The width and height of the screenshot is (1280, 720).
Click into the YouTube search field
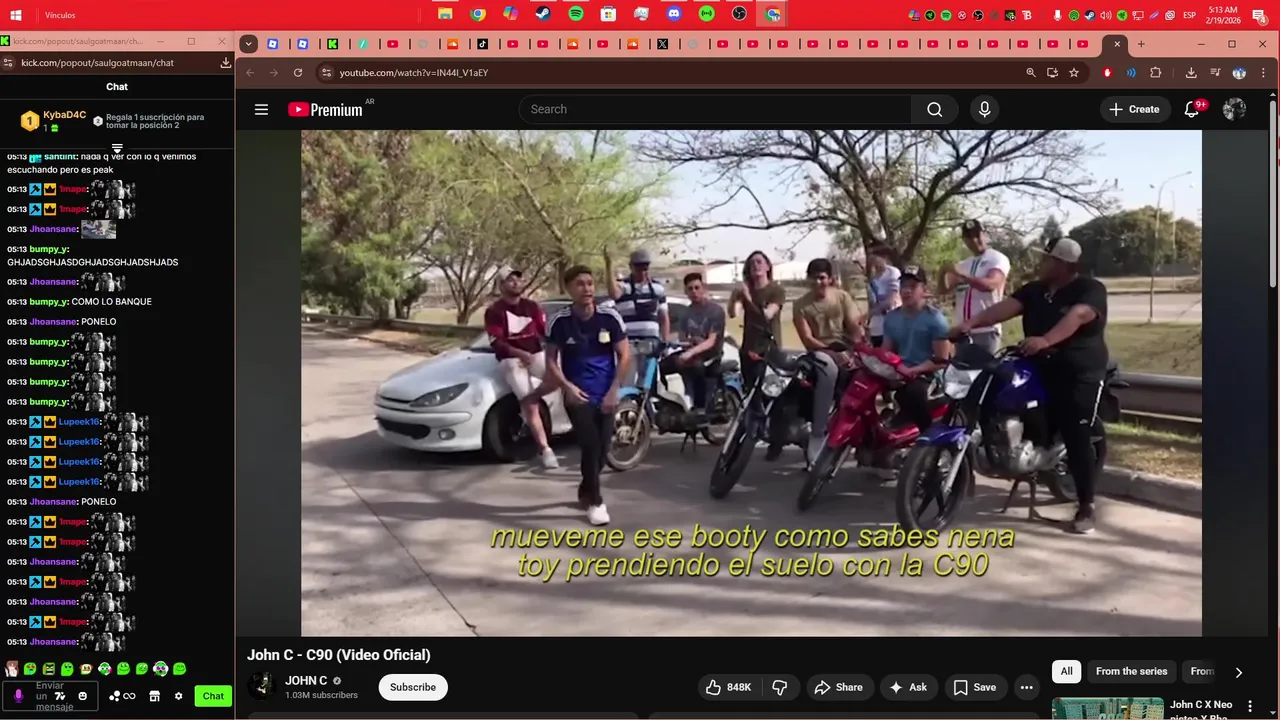click(715, 110)
